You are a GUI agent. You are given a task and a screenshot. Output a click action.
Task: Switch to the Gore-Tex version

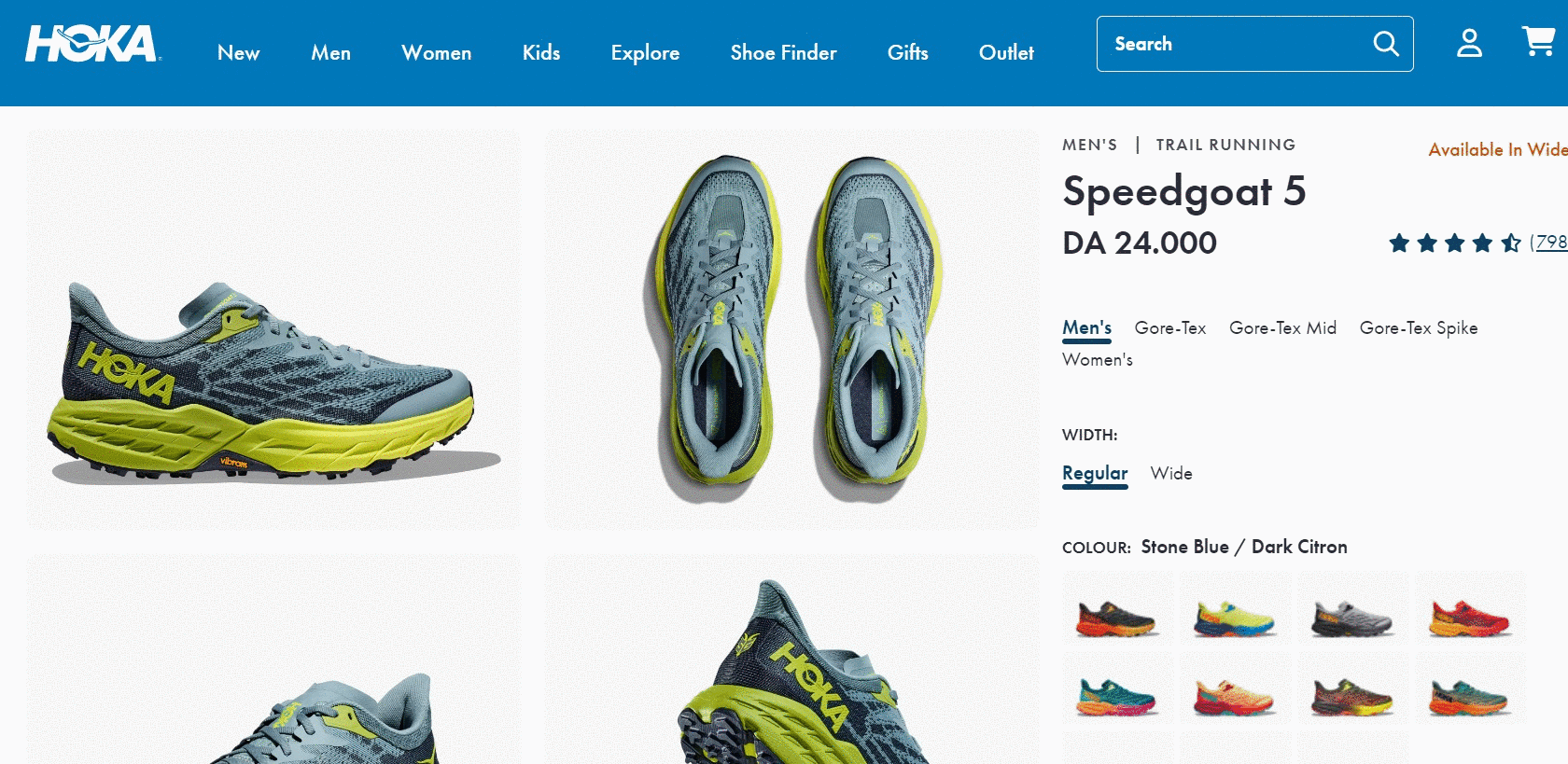click(1170, 328)
